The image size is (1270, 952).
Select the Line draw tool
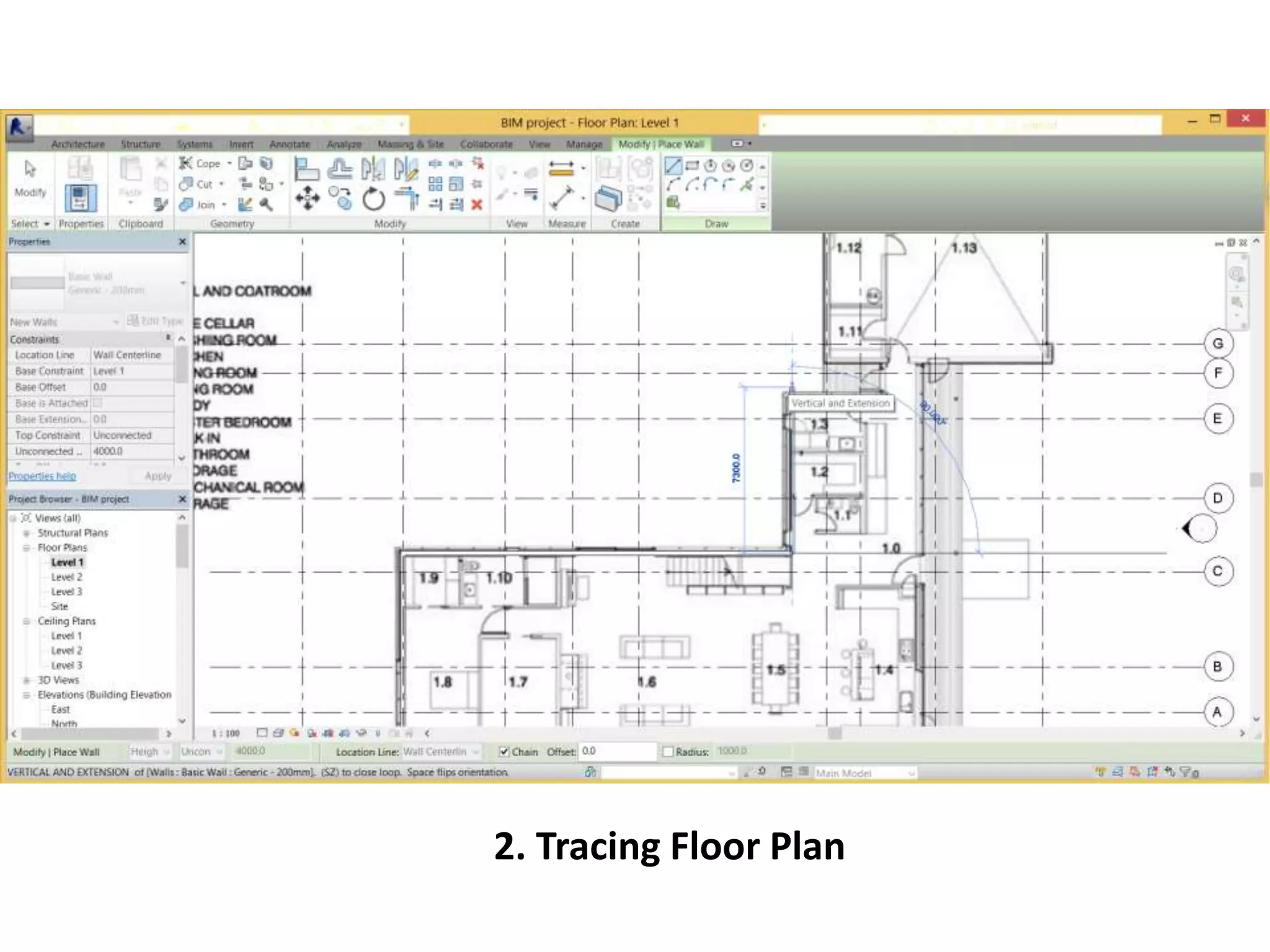click(673, 166)
